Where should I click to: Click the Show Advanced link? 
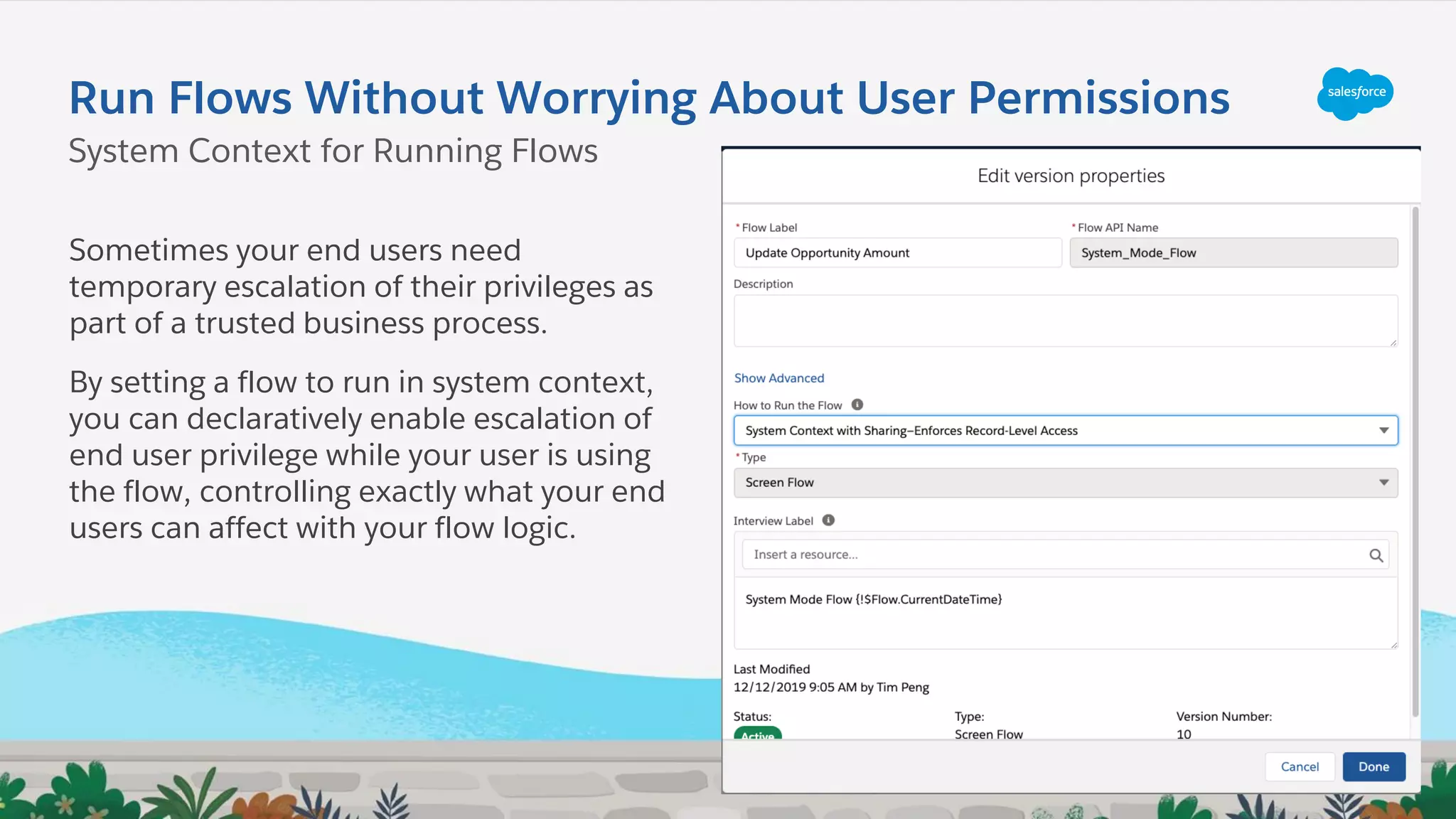[779, 378]
